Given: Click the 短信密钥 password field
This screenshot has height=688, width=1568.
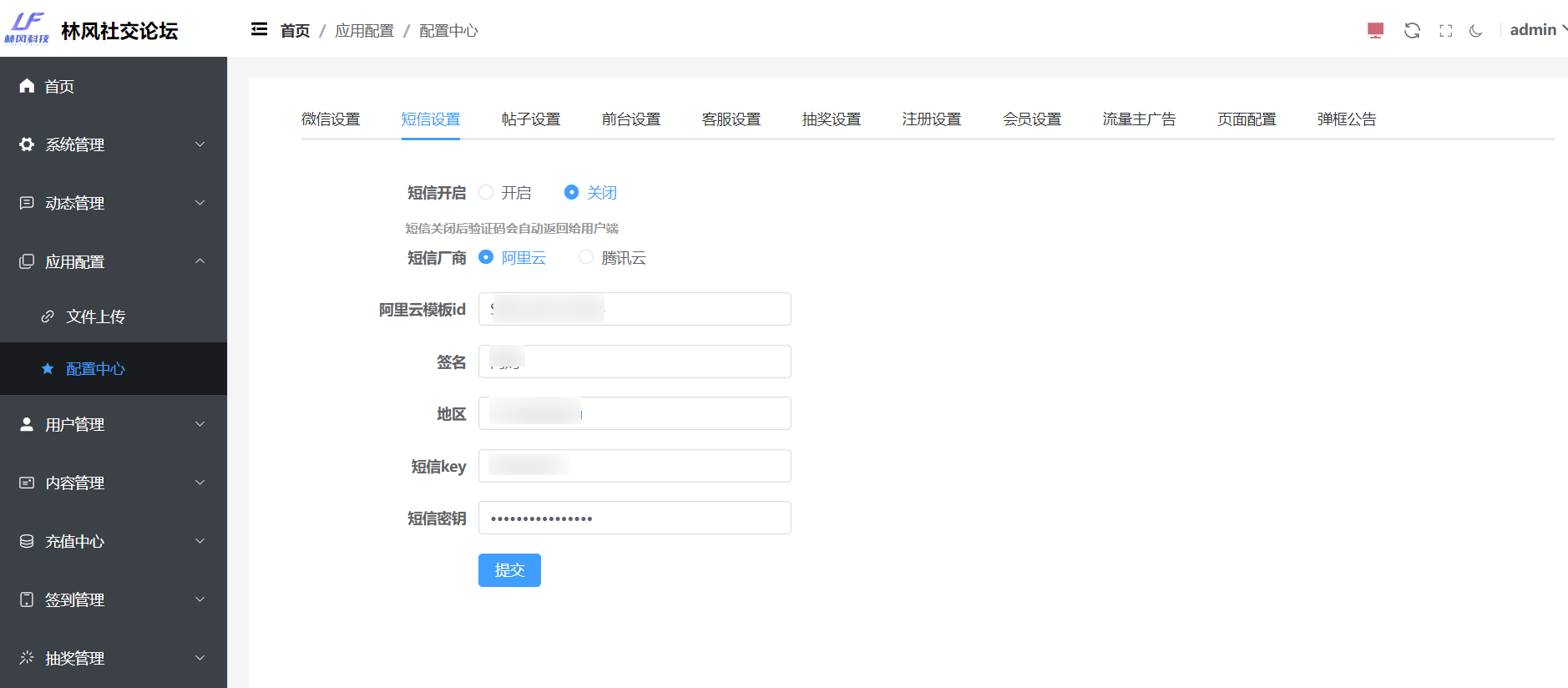Looking at the screenshot, I should 635,518.
